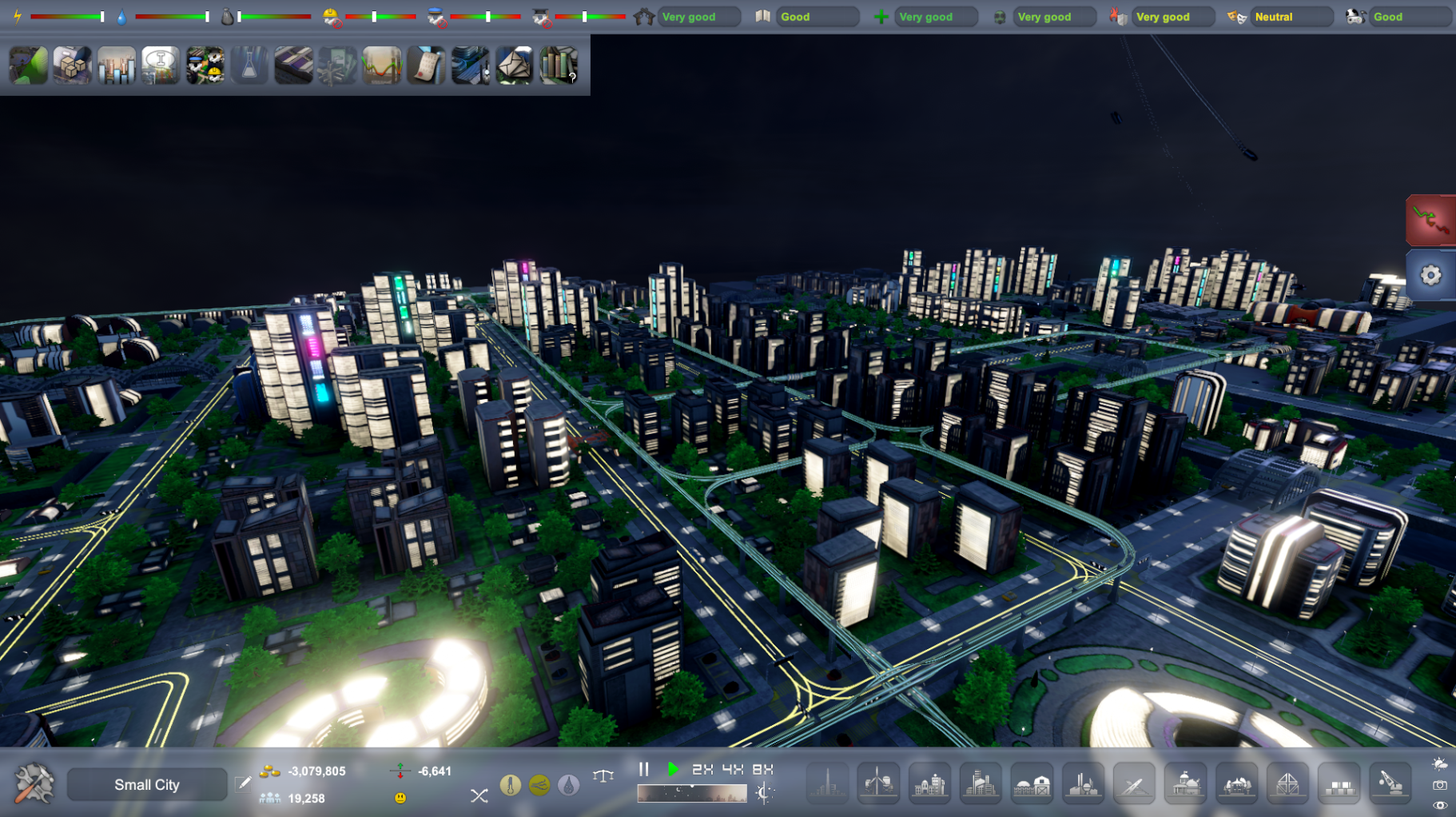Toggle the thermometer temperature overlay

point(510,785)
